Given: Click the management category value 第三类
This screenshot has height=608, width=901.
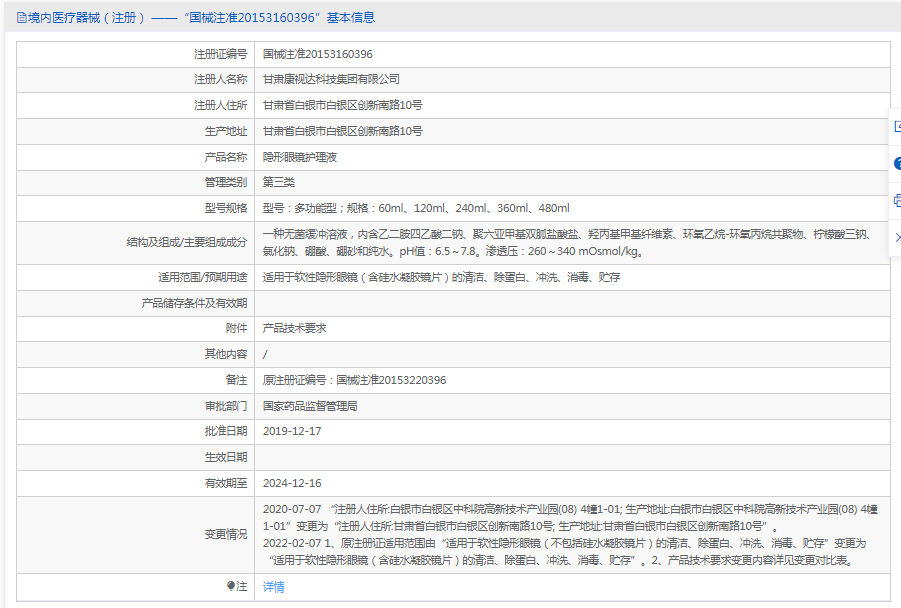Looking at the screenshot, I should pos(279,182).
